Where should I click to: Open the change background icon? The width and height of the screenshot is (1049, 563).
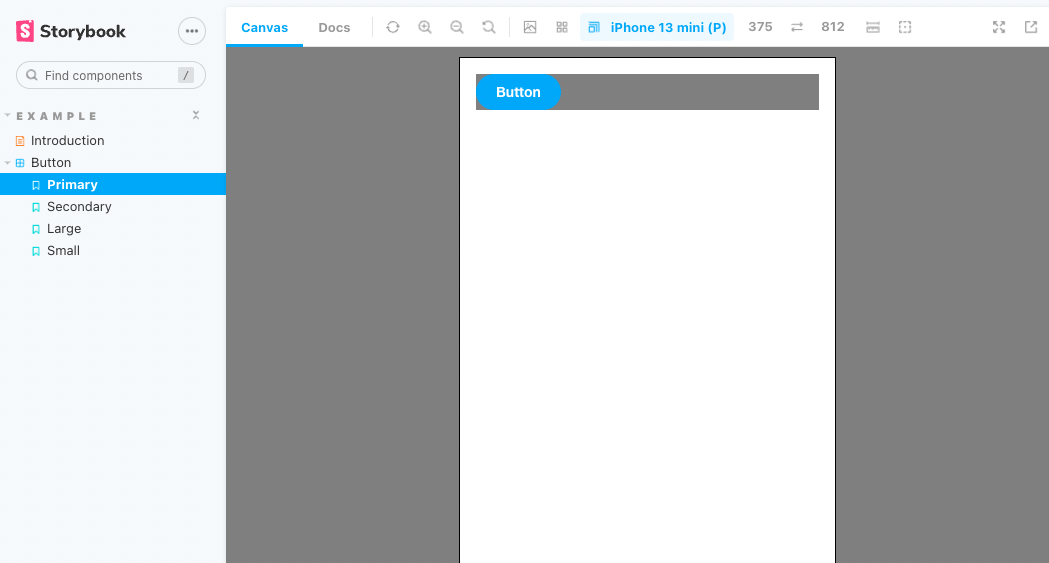click(530, 27)
